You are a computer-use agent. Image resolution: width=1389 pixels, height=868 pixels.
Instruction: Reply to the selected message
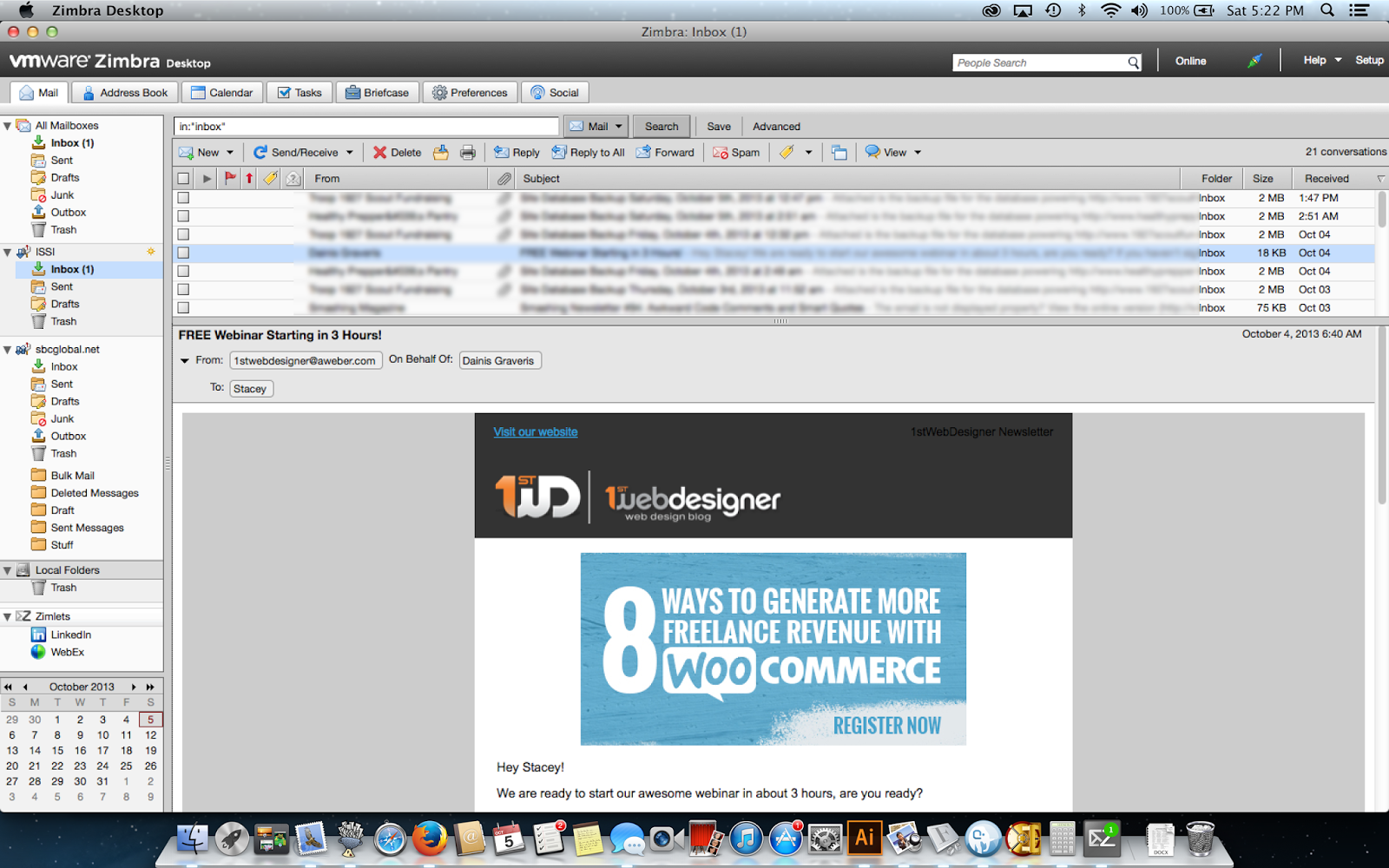click(x=517, y=153)
